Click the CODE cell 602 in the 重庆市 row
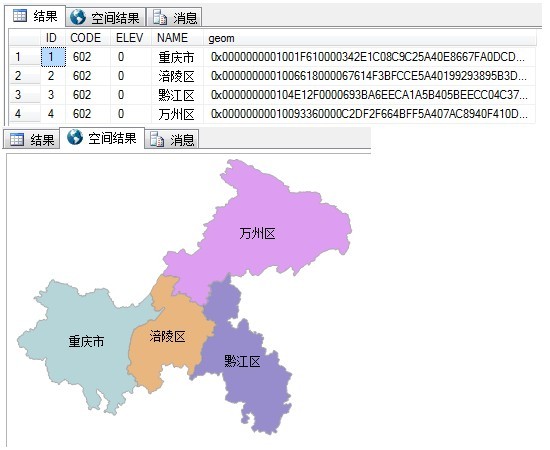 tap(88, 56)
